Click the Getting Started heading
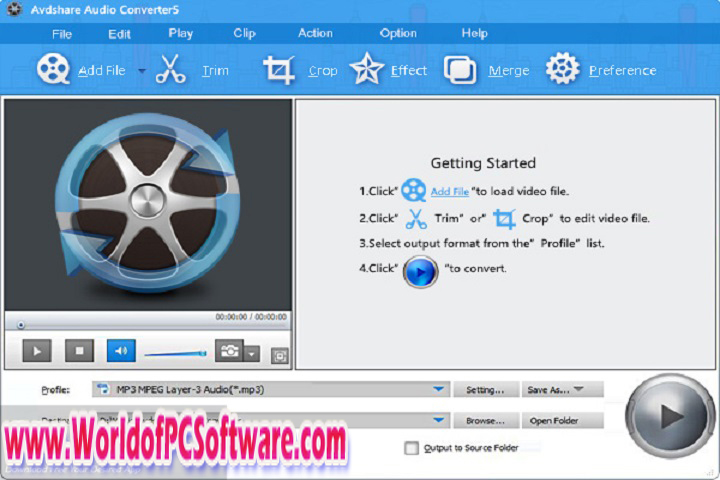The width and height of the screenshot is (720, 480). pyautogui.click(x=483, y=163)
